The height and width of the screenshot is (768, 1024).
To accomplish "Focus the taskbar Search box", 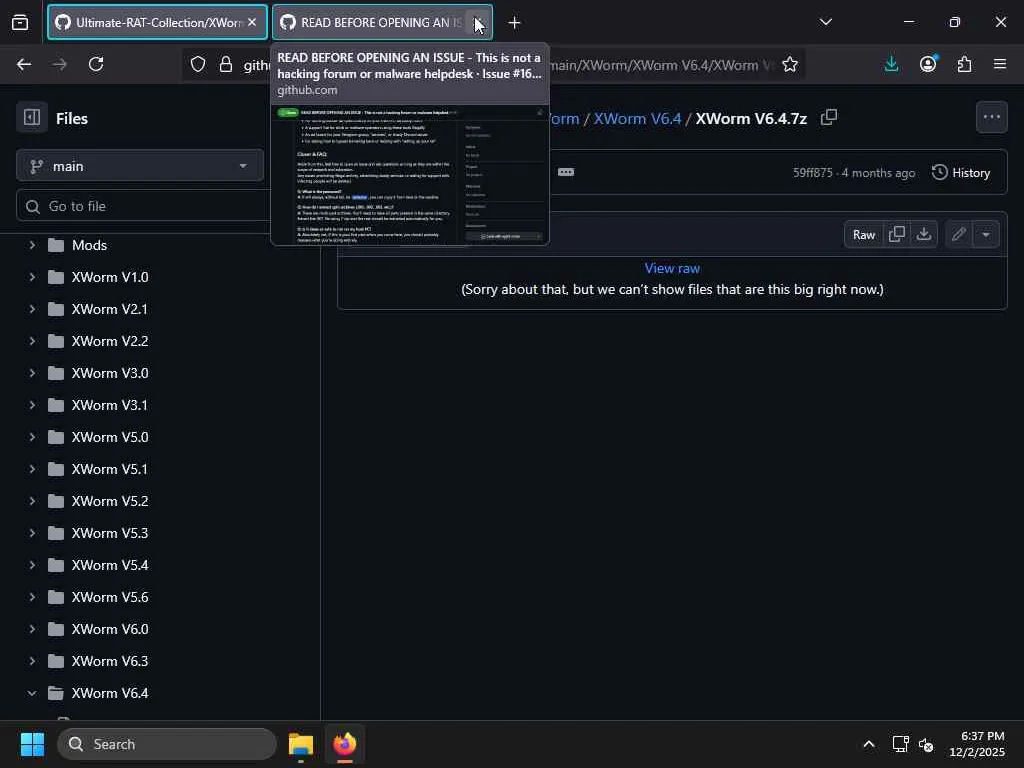I will [167, 744].
